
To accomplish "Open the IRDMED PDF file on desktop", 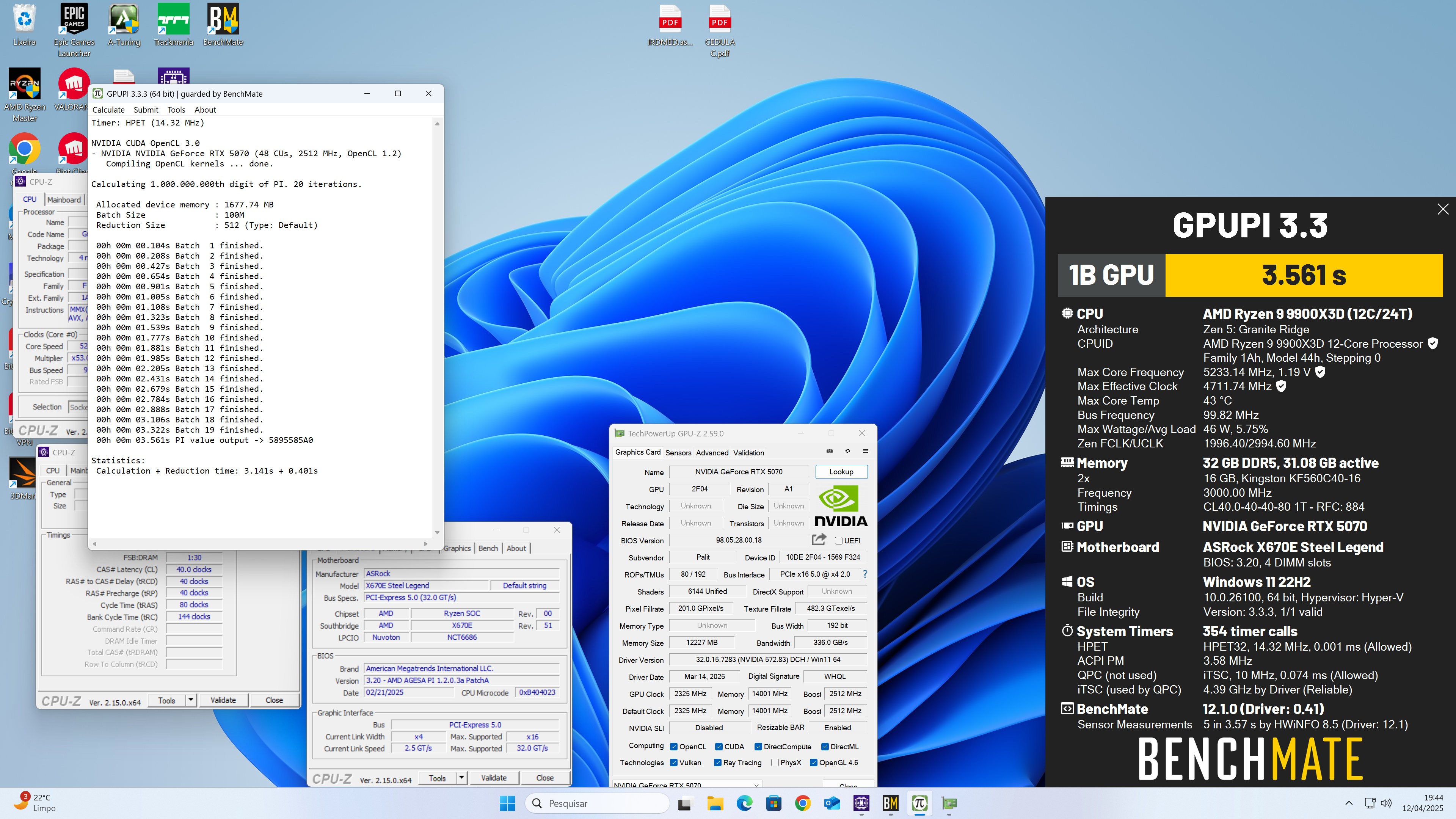I will click(x=670, y=25).
